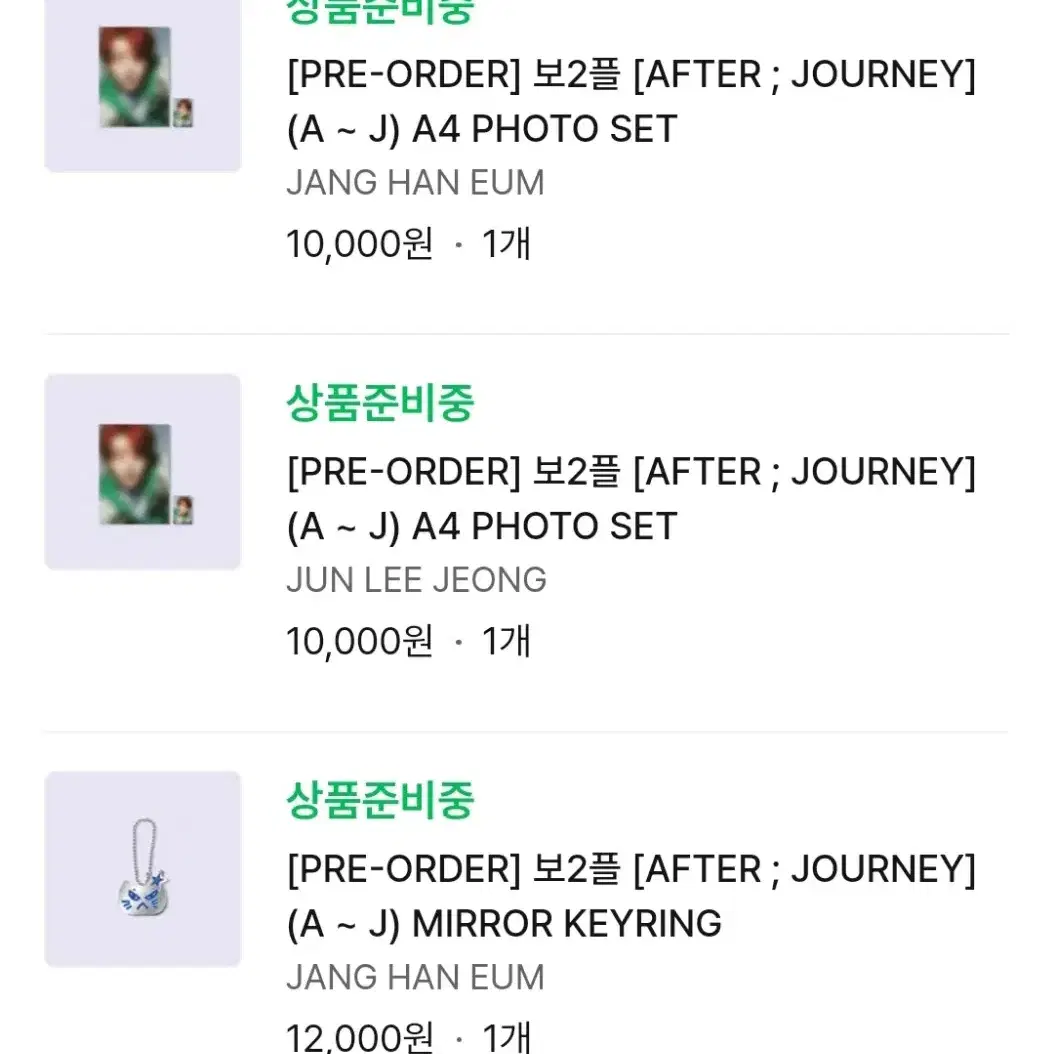This screenshot has width=1054, height=1054.
Task: Select JANG HAN EUM option under first photo set
Action: pos(415,183)
